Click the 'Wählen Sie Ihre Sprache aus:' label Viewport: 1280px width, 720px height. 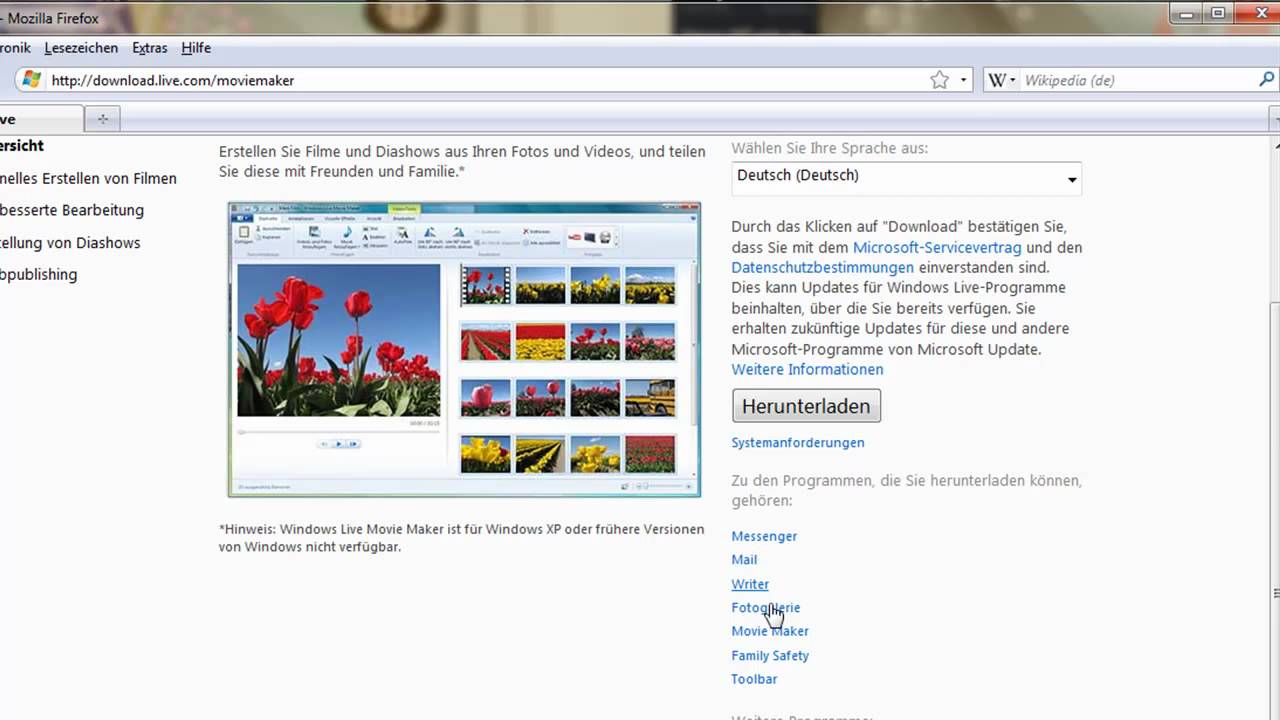coord(830,148)
